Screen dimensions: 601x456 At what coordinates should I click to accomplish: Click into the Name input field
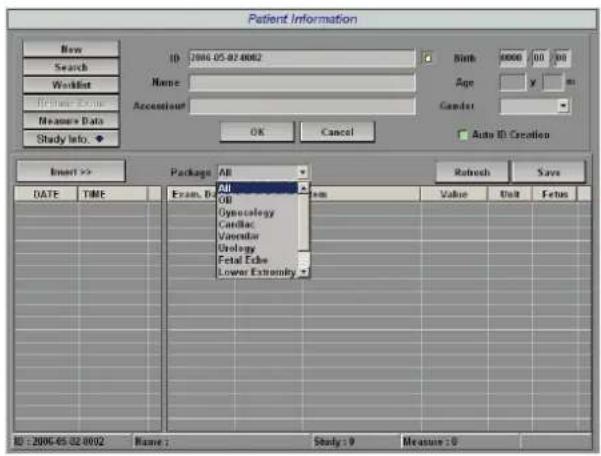pos(302,83)
